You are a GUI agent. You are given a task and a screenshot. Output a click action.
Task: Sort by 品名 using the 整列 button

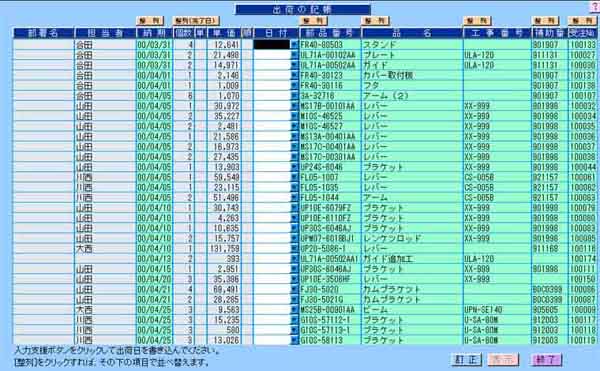pyautogui.click(x=375, y=21)
